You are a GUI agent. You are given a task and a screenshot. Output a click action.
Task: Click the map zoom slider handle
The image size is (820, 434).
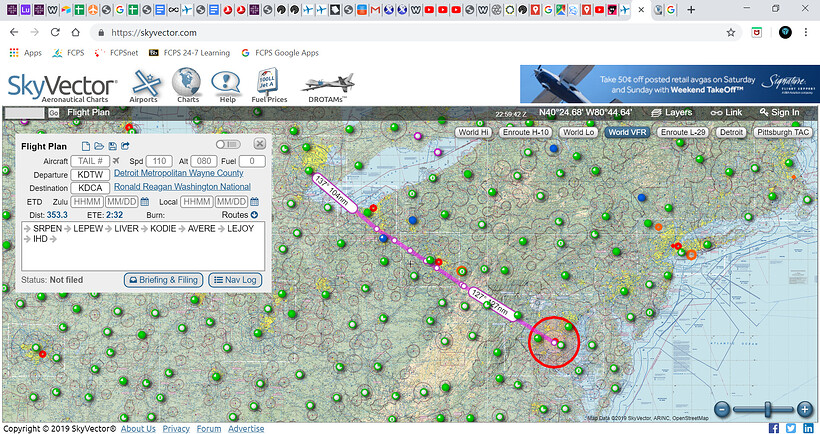(x=768, y=409)
